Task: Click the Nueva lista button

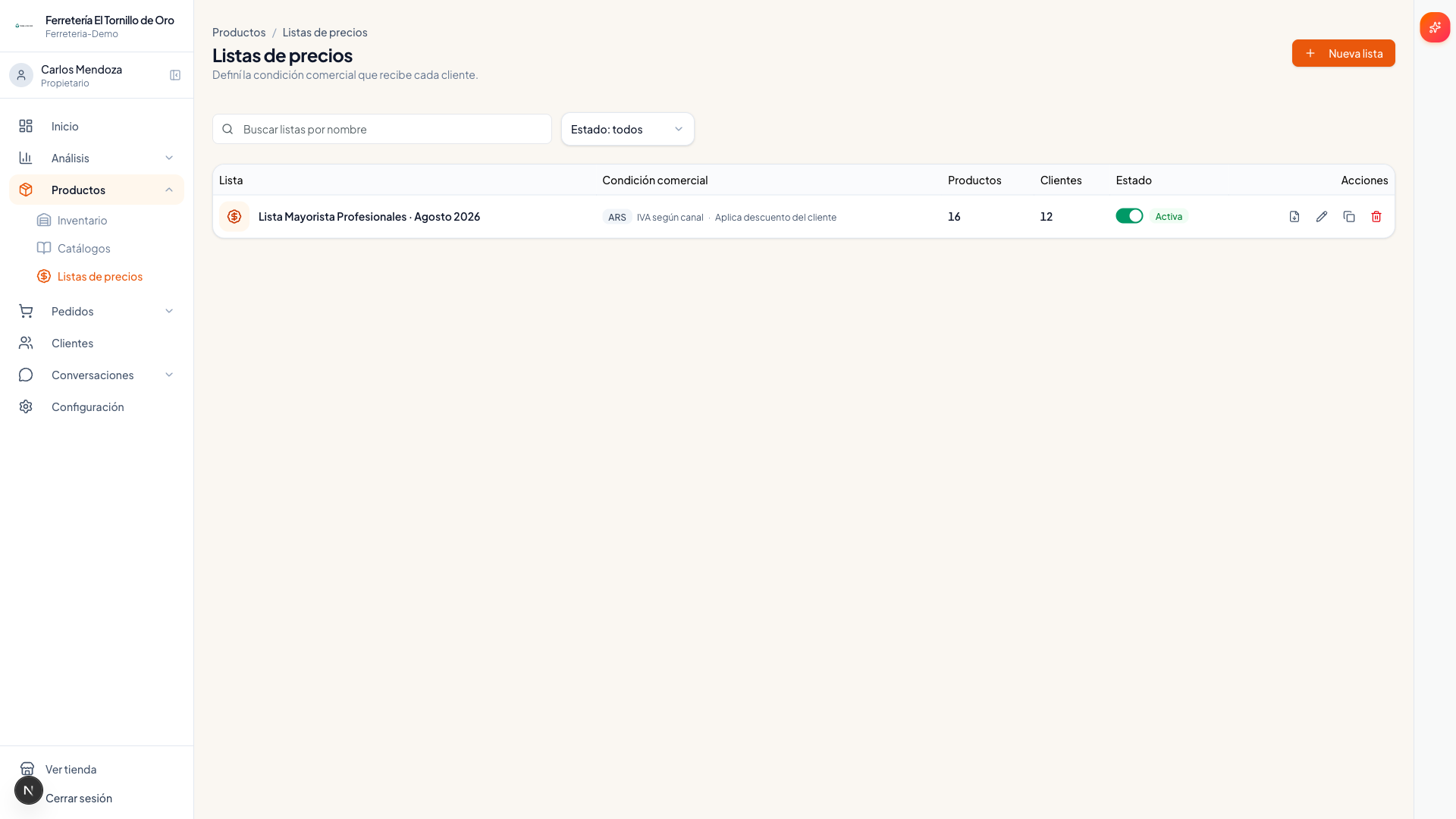Action: click(1343, 53)
